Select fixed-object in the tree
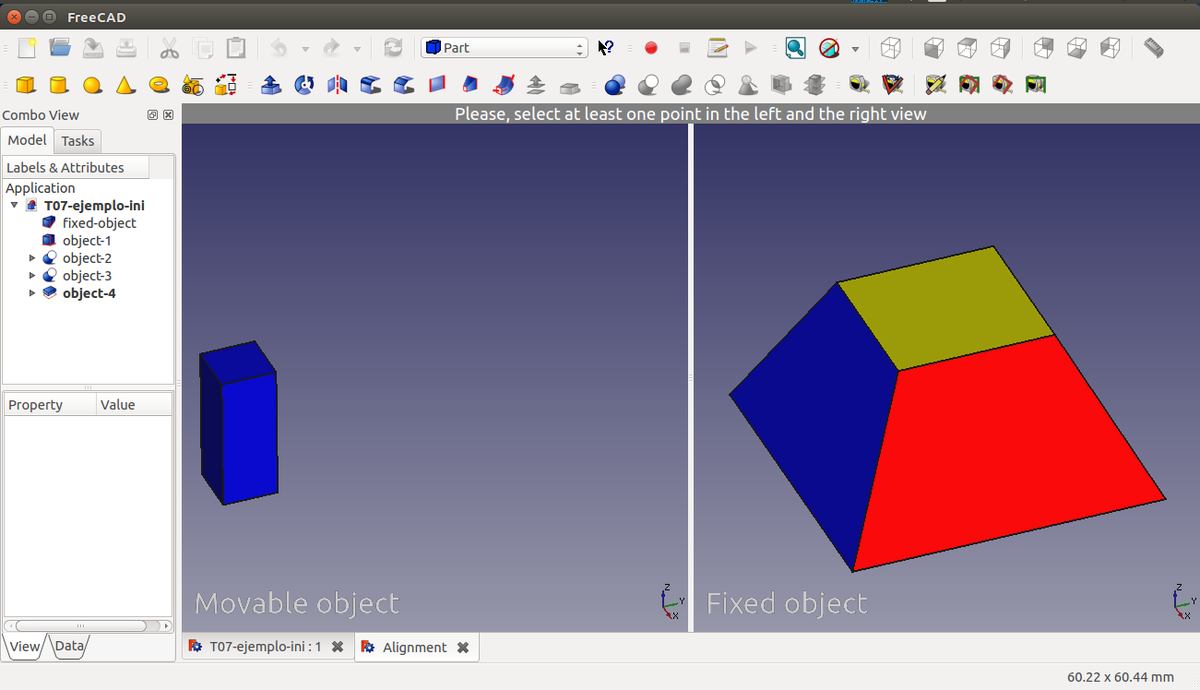Screen dimensions: 1200x690 pos(98,223)
